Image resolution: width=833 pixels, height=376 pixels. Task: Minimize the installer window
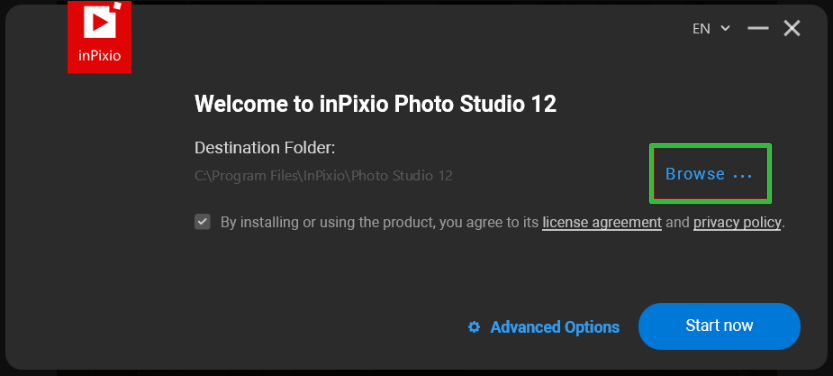pos(758,28)
